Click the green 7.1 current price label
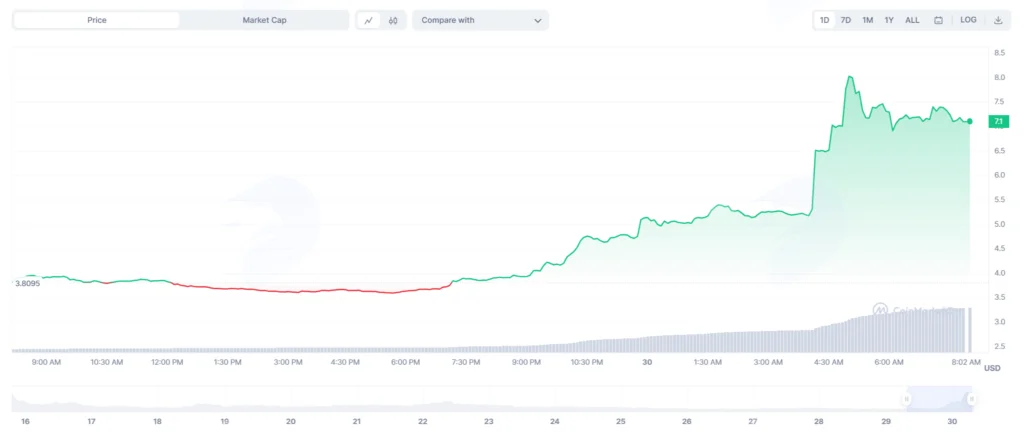1024x432 pixels. pos(999,121)
